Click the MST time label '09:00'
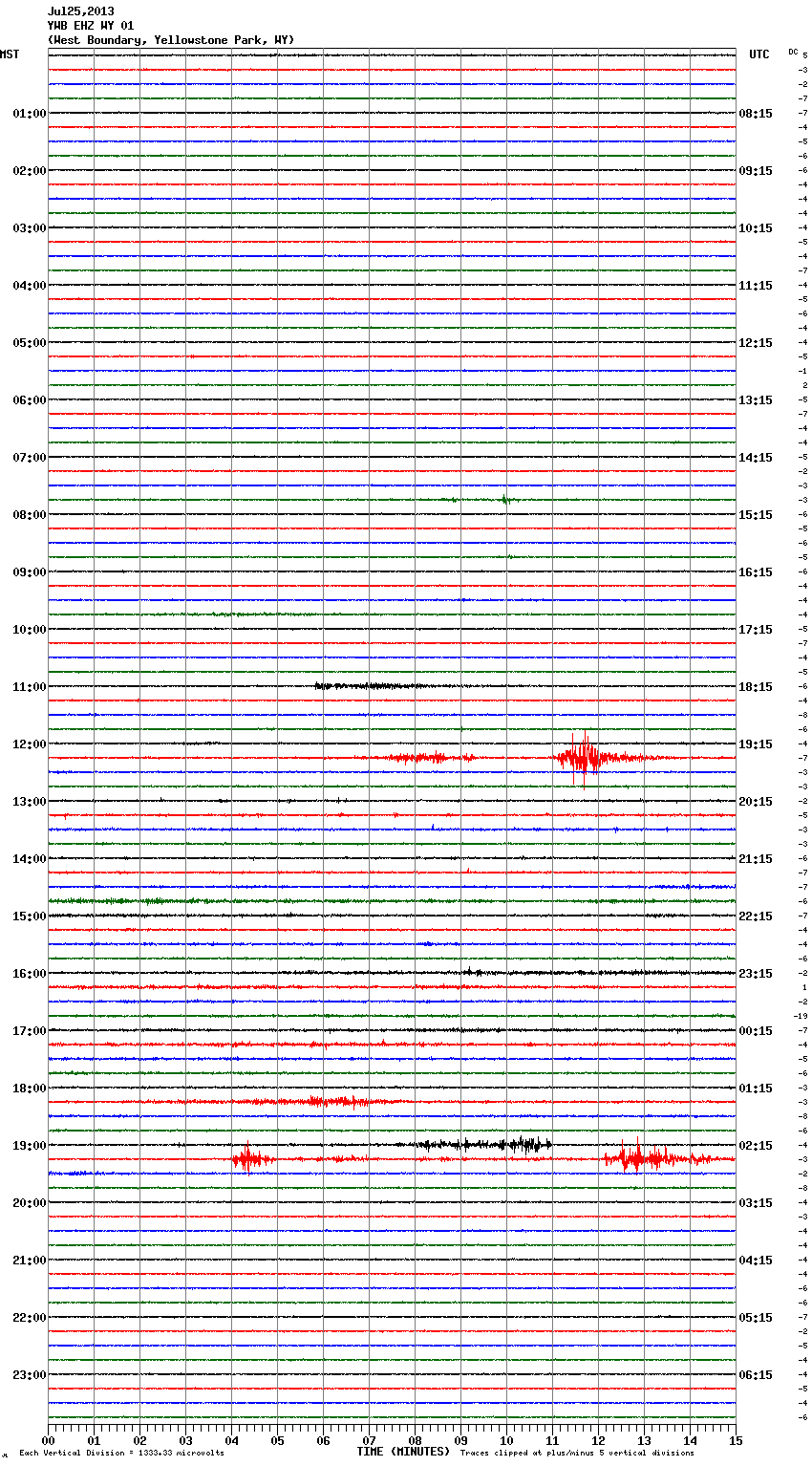This screenshot has width=812, height=1466. tap(30, 572)
